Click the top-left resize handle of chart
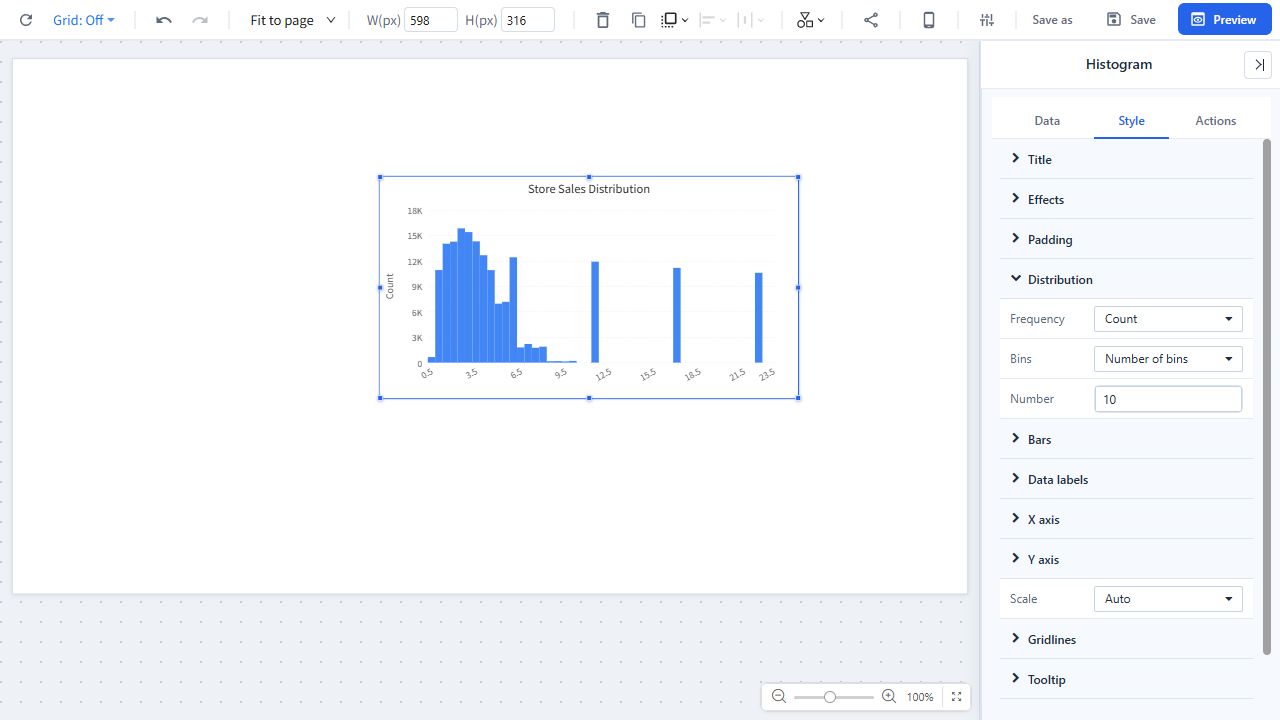The image size is (1280, 720). [x=380, y=177]
